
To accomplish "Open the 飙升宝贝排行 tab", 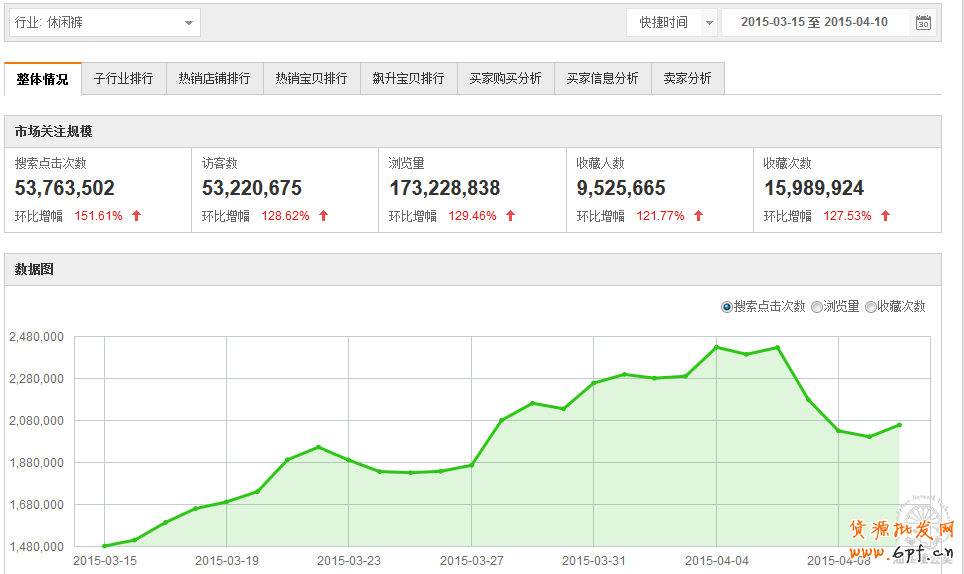I will (408, 79).
